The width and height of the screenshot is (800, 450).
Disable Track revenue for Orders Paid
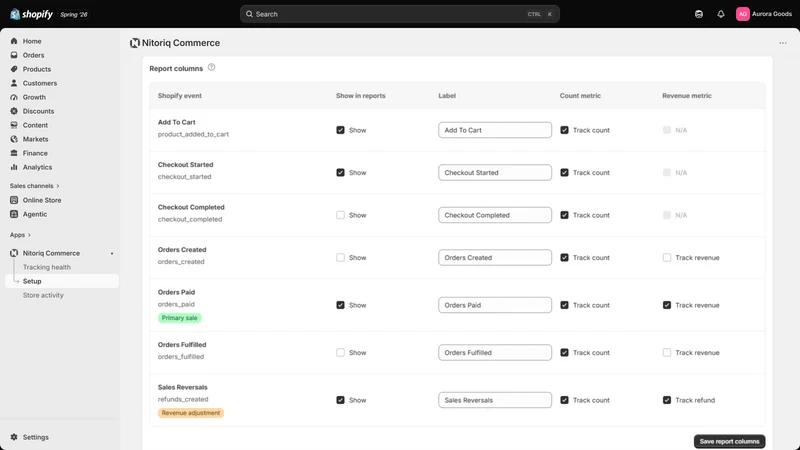coord(667,305)
